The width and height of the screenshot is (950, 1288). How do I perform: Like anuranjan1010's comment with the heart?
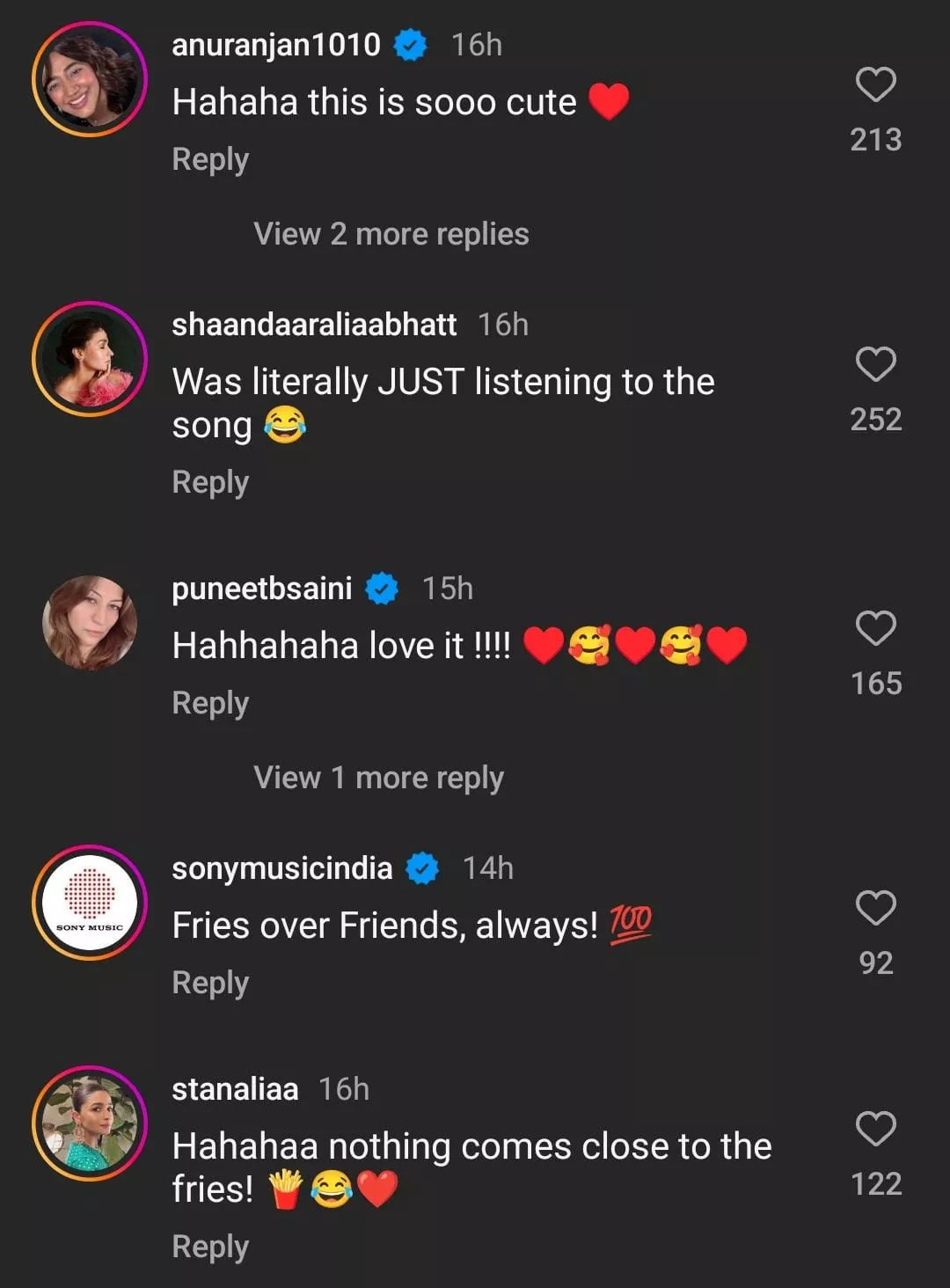point(875,85)
